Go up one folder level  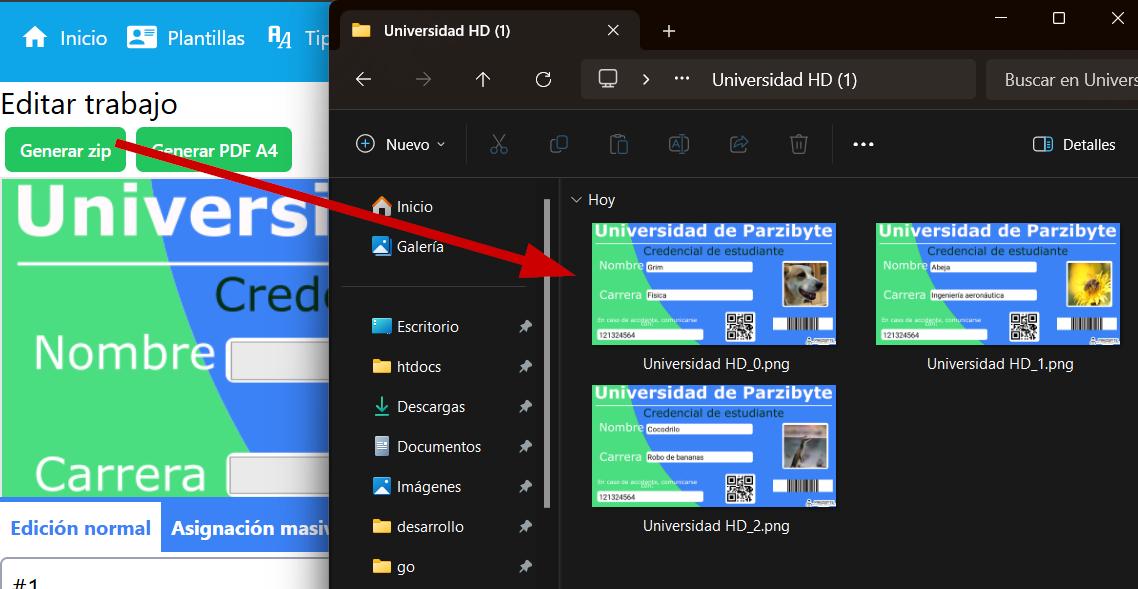coord(483,79)
